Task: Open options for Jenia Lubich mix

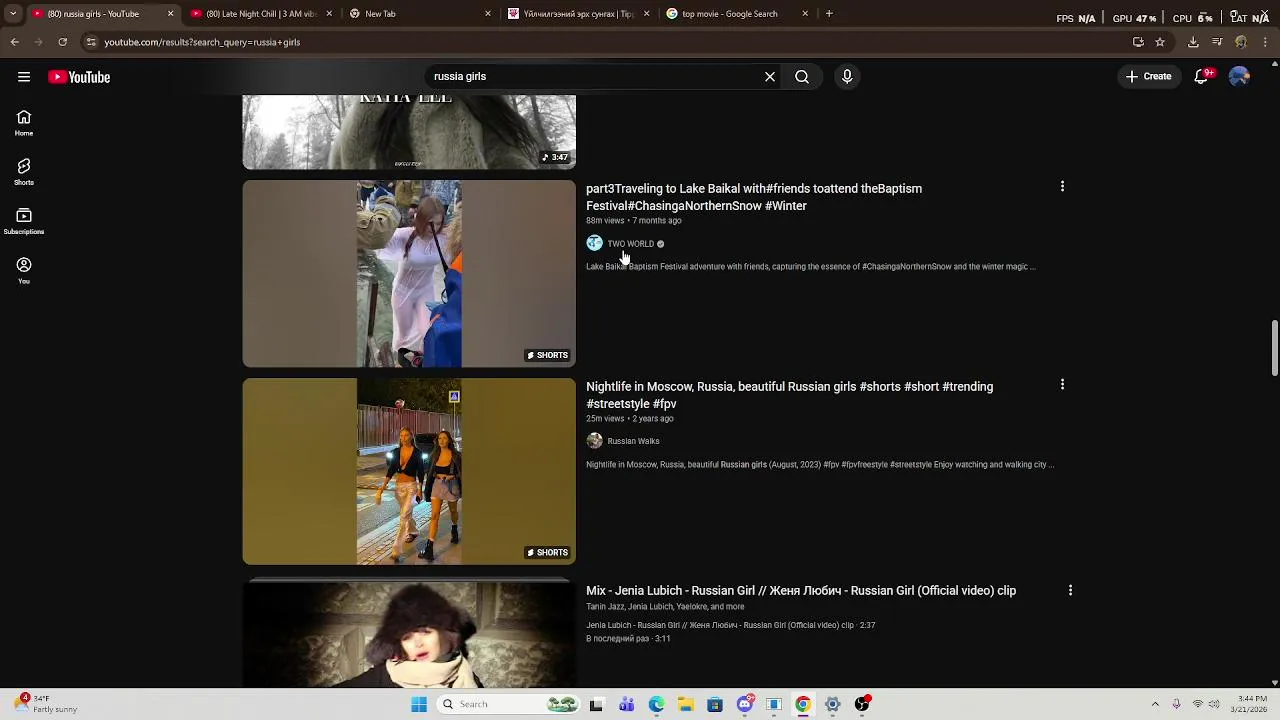Action: [1070, 590]
